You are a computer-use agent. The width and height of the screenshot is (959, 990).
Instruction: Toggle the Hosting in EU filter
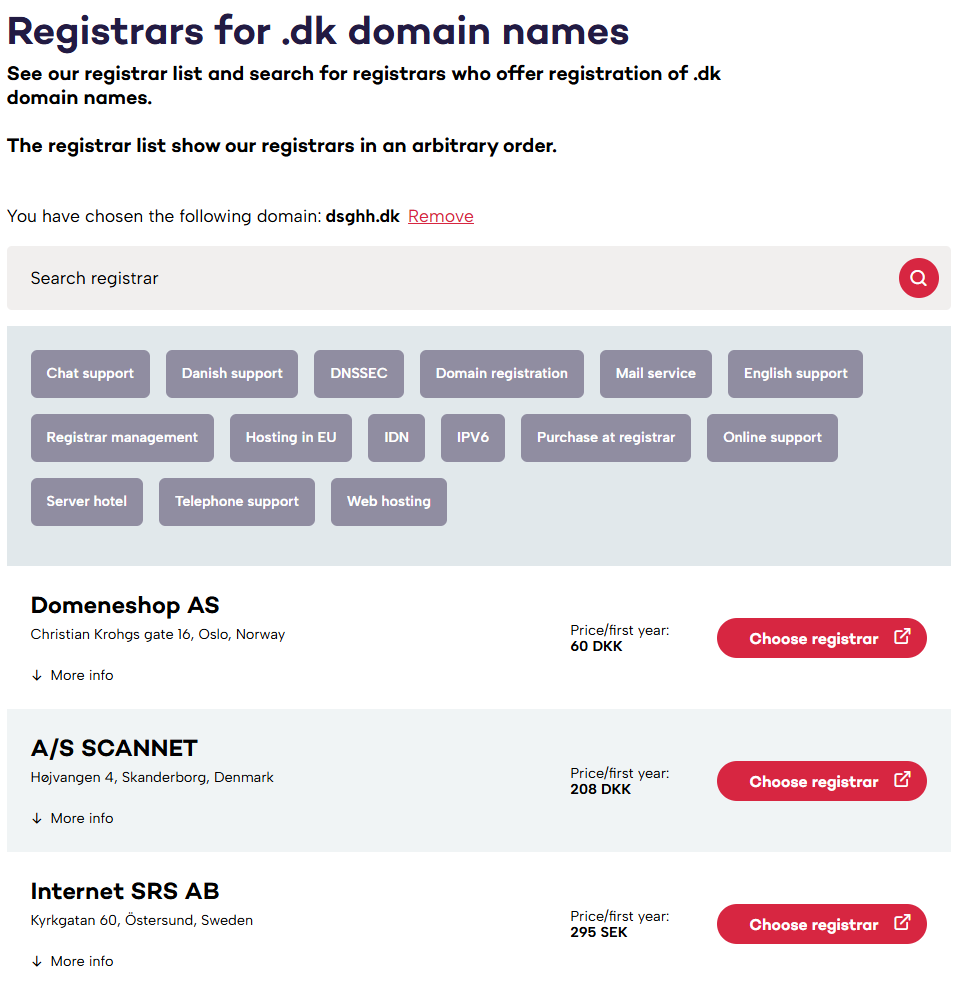[x=291, y=438]
